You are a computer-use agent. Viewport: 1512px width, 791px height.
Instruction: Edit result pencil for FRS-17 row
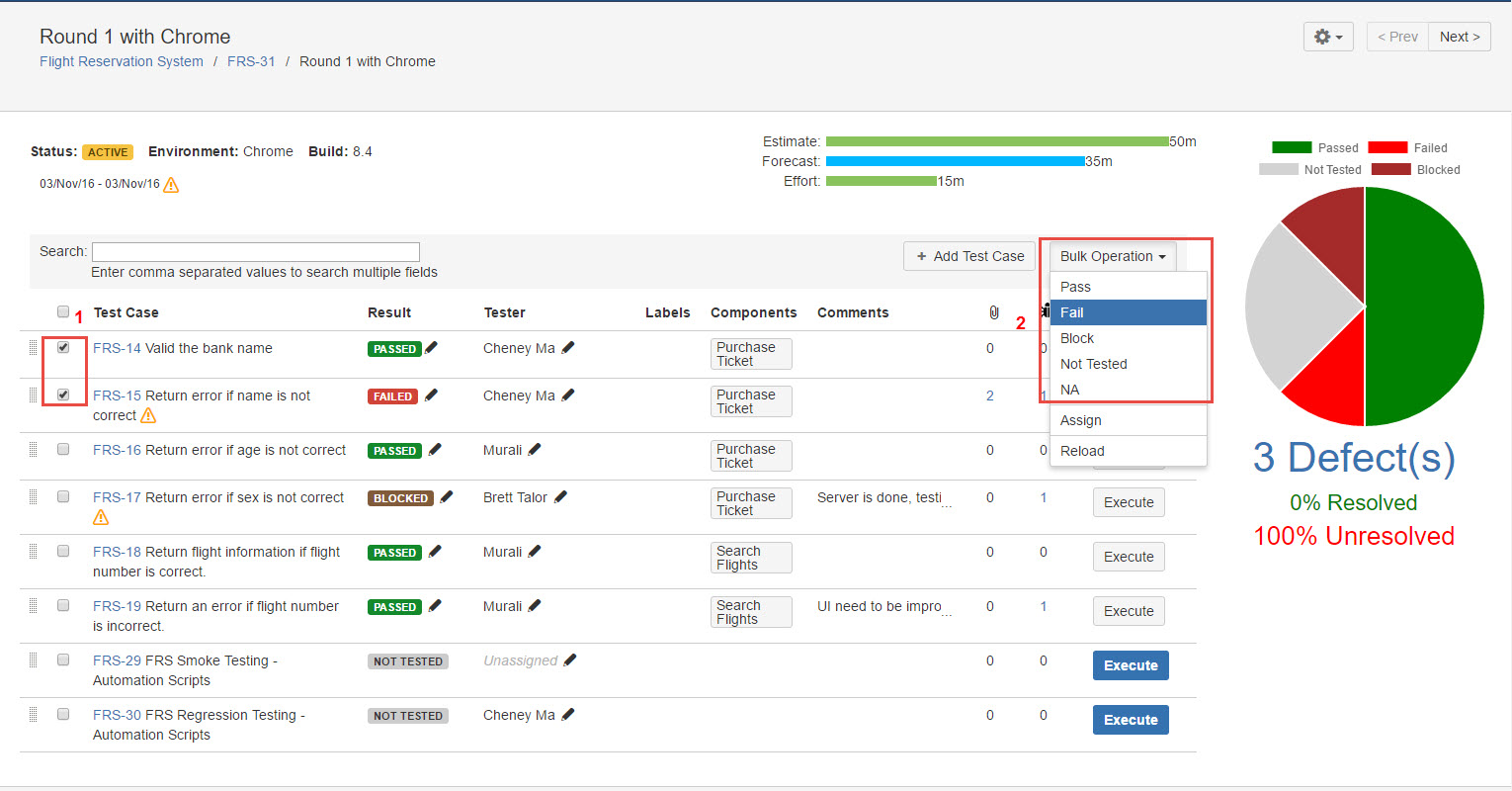pos(447,496)
